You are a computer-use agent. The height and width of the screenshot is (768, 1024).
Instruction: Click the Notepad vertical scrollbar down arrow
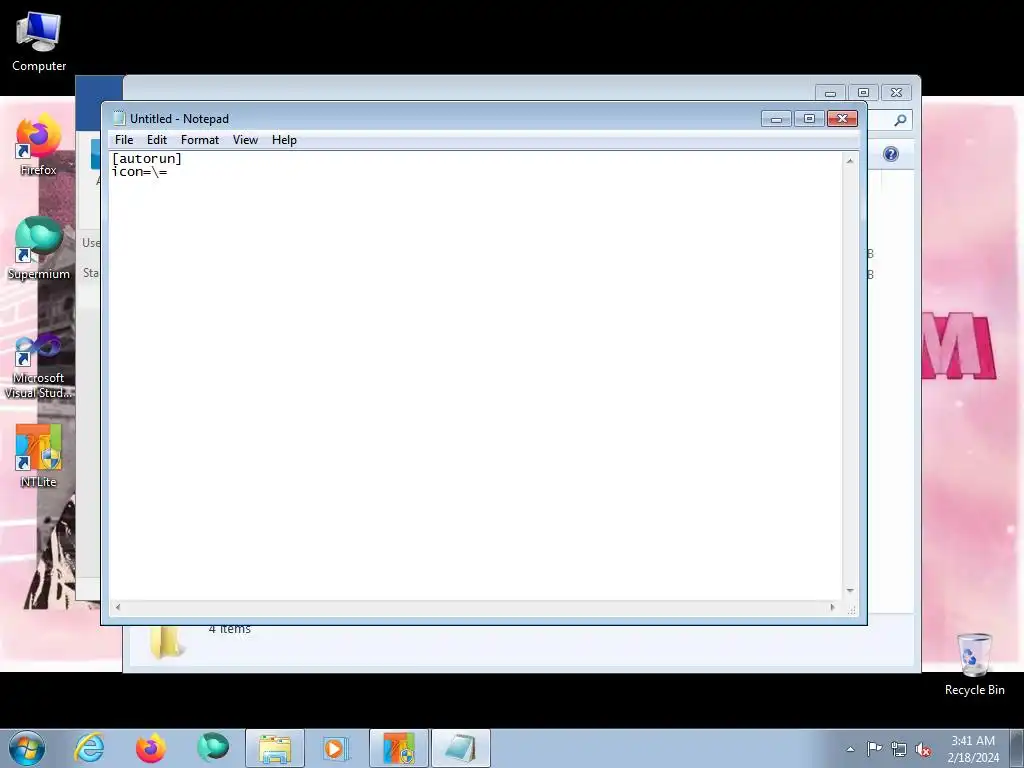(x=850, y=591)
